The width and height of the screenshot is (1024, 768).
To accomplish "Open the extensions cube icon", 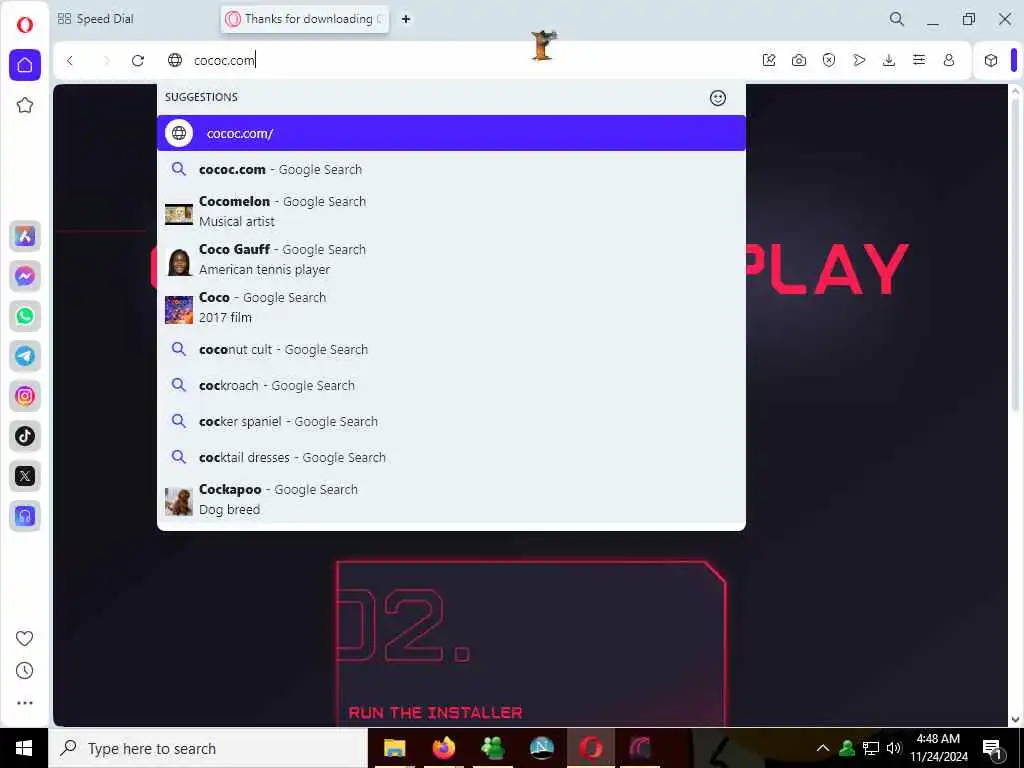I will pyautogui.click(x=991, y=60).
